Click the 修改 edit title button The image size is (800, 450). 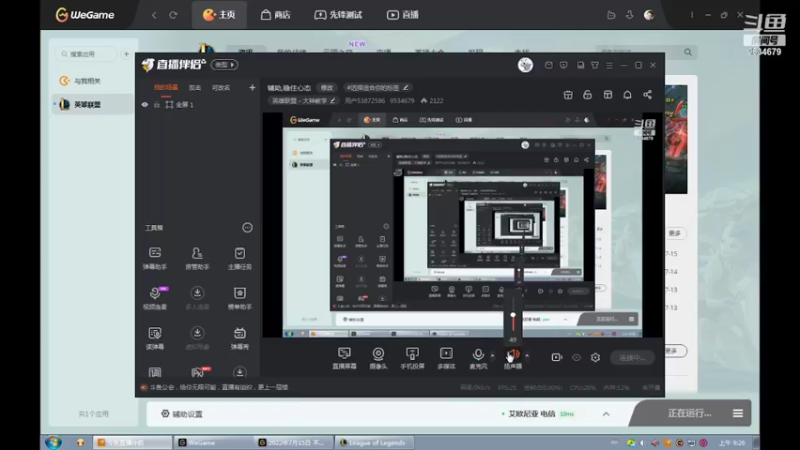point(327,88)
